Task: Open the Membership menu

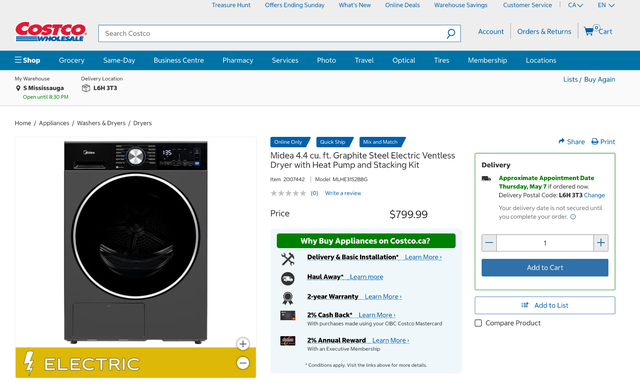Action: click(487, 60)
